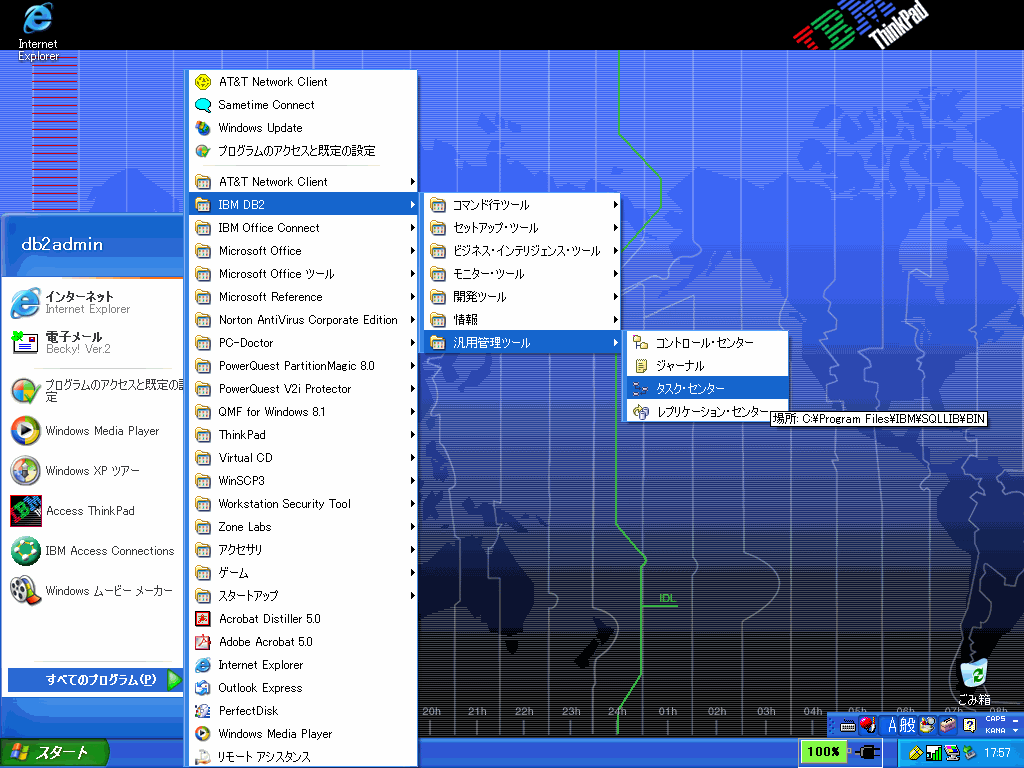Open QMF for Windows 8.1 folder

coord(303,412)
